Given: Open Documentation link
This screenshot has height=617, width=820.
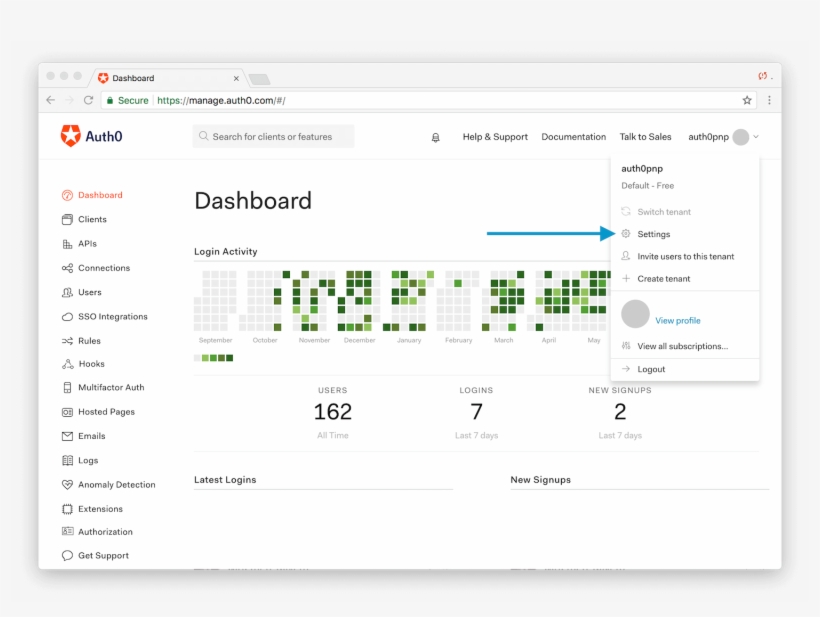Looking at the screenshot, I should click(x=573, y=136).
